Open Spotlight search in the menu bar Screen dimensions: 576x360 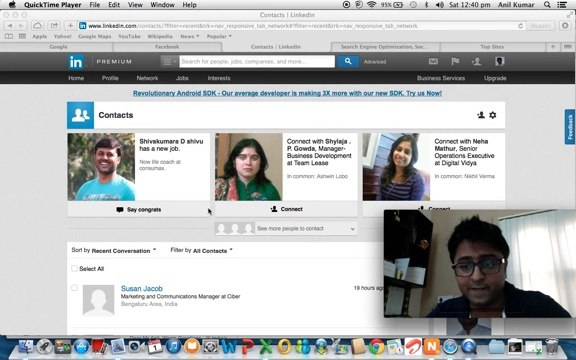click(547, 5)
